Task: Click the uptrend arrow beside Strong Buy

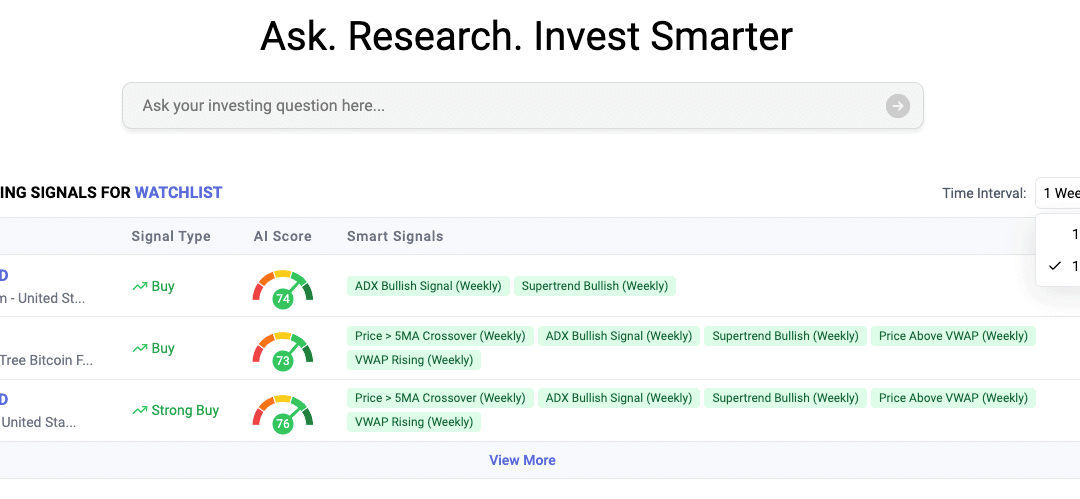Action: pos(139,411)
